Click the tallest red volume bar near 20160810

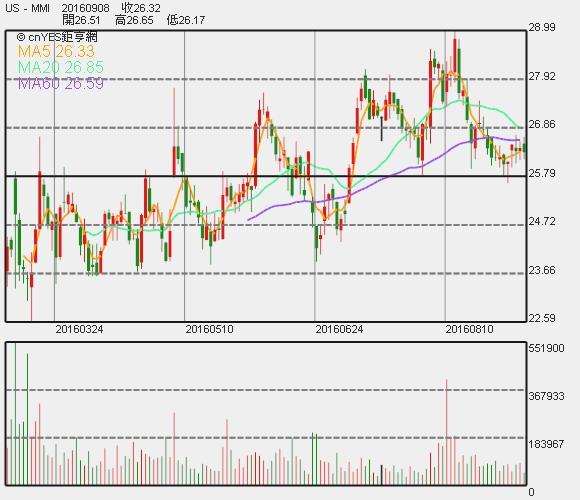pos(447,432)
